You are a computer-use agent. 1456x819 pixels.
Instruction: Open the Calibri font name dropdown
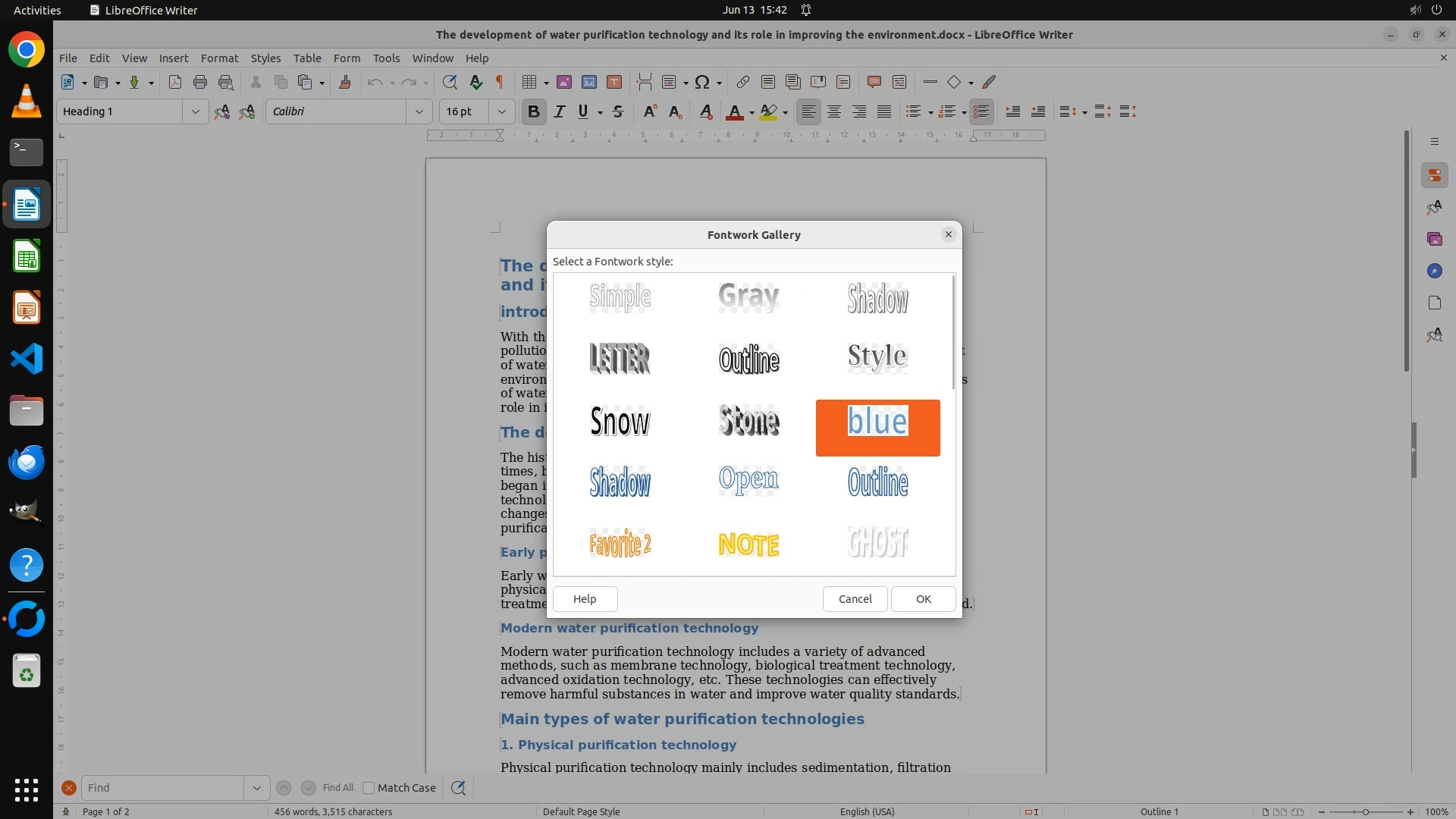coord(419,112)
